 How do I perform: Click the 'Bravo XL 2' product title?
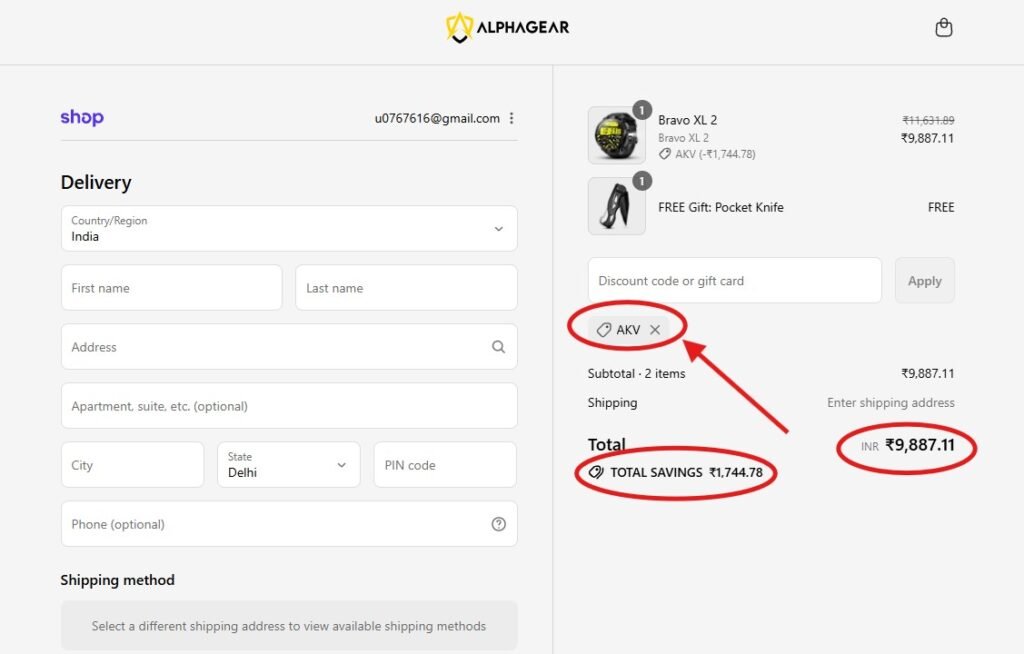pyautogui.click(x=688, y=120)
